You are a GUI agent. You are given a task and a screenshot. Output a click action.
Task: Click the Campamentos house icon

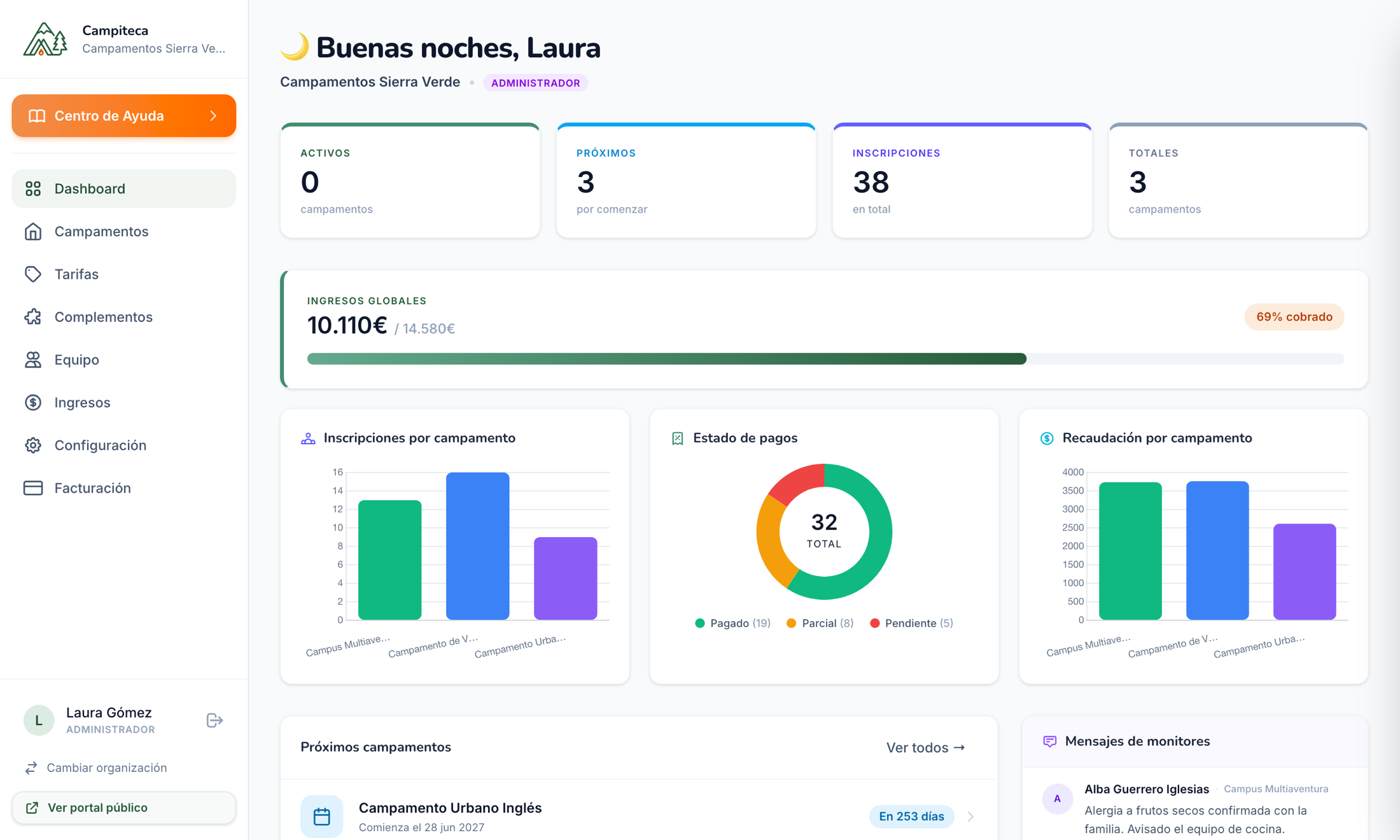(33, 232)
